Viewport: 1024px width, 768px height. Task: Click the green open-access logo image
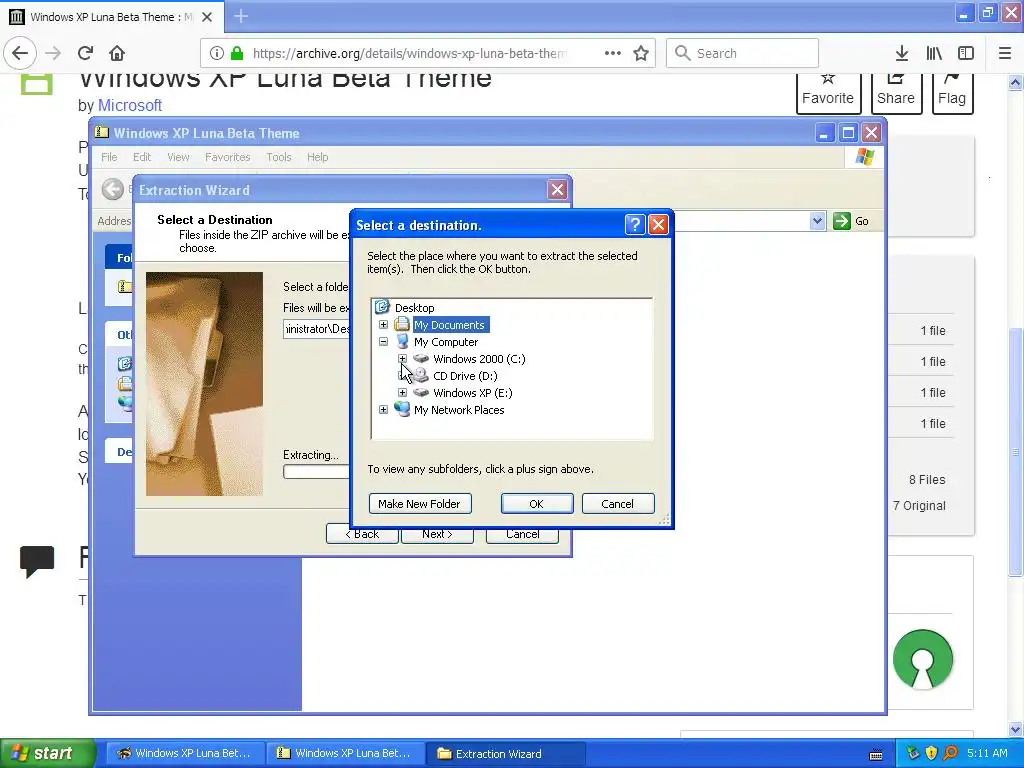tap(923, 659)
